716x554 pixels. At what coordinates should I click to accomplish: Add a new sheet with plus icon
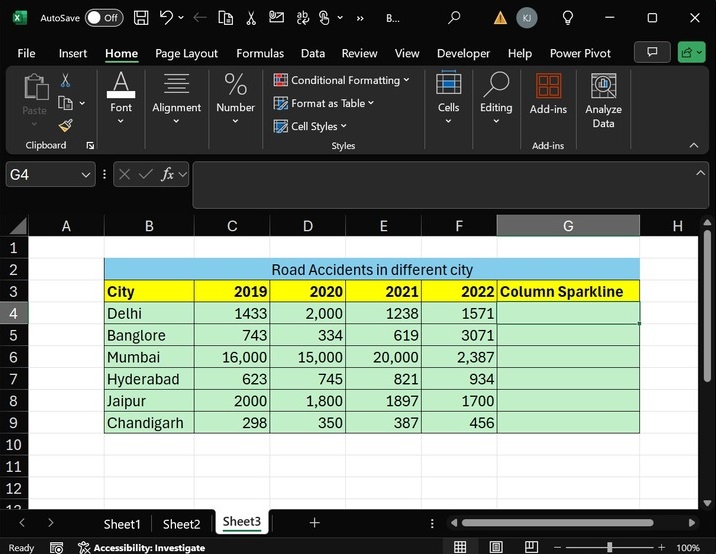pos(314,523)
